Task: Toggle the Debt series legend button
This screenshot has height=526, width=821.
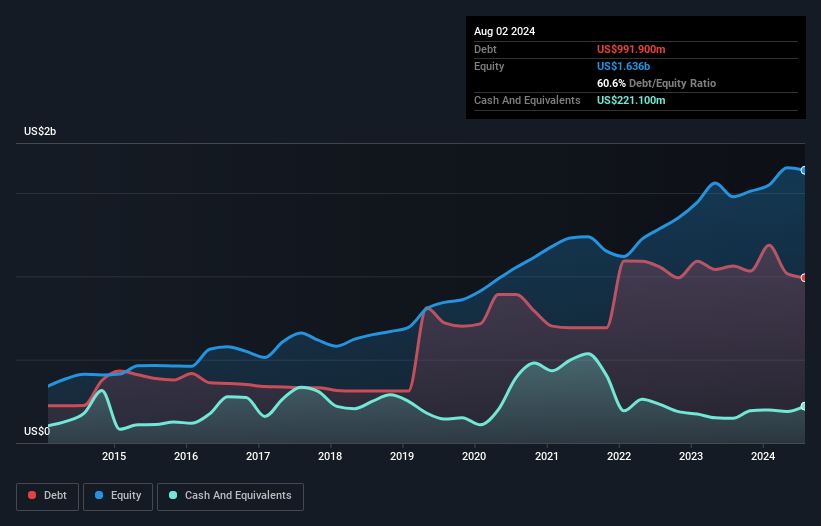Action: pyautogui.click(x=47, y=496)
